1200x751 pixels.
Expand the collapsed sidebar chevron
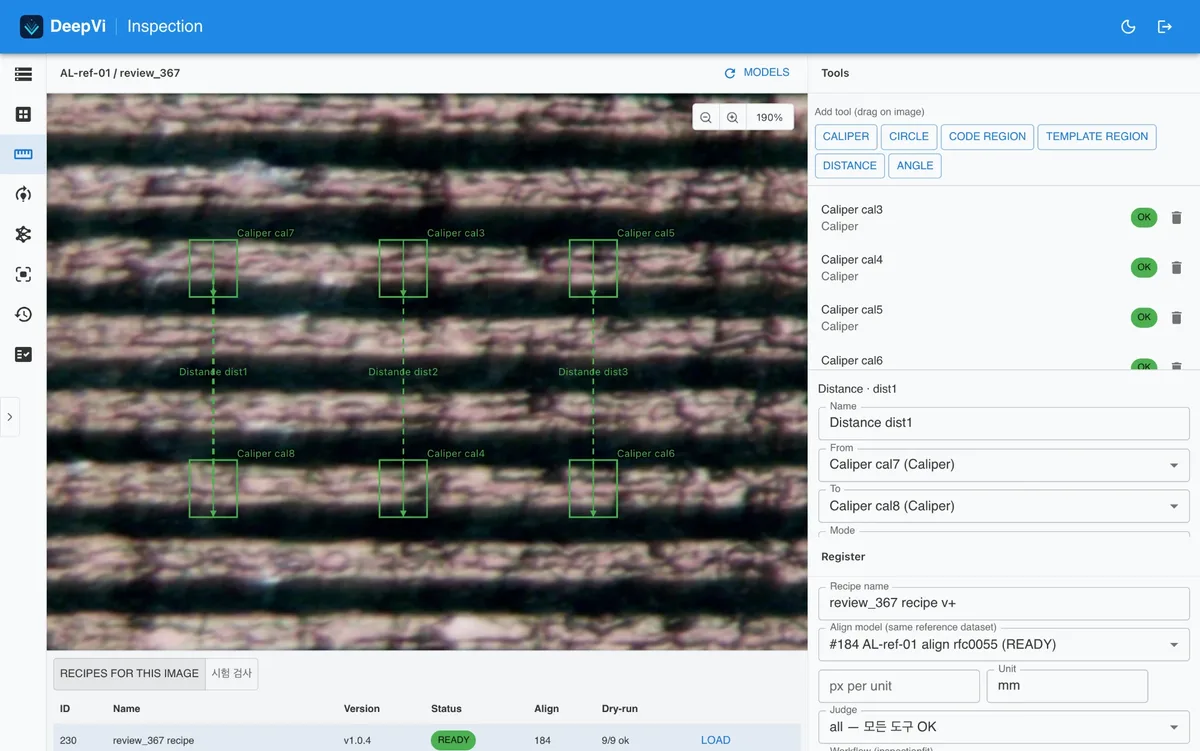[x=9, y=417]
